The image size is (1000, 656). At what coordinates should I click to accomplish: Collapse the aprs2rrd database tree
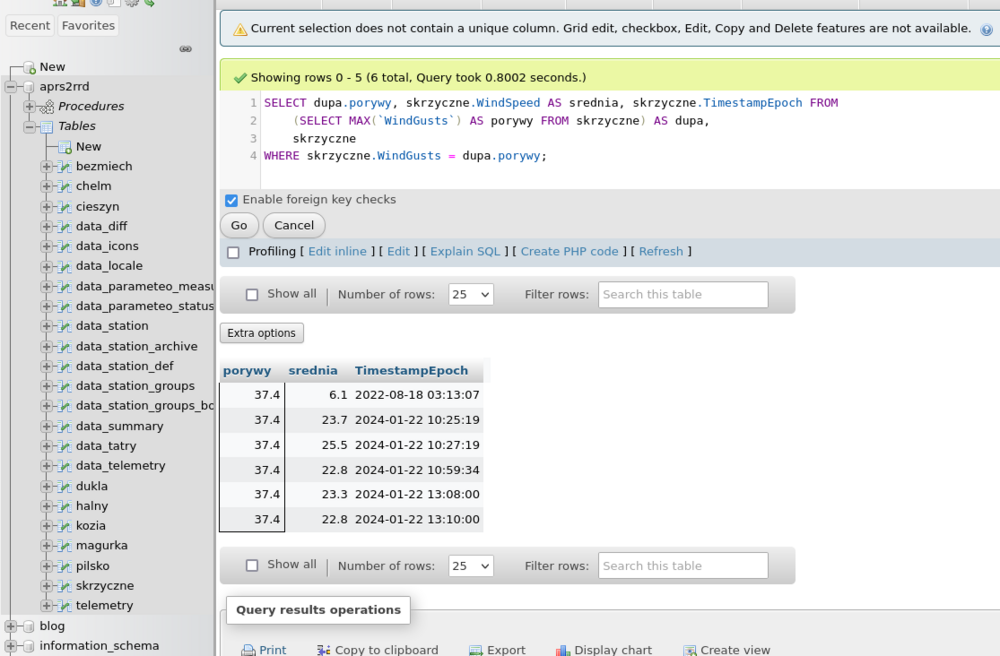11,87
